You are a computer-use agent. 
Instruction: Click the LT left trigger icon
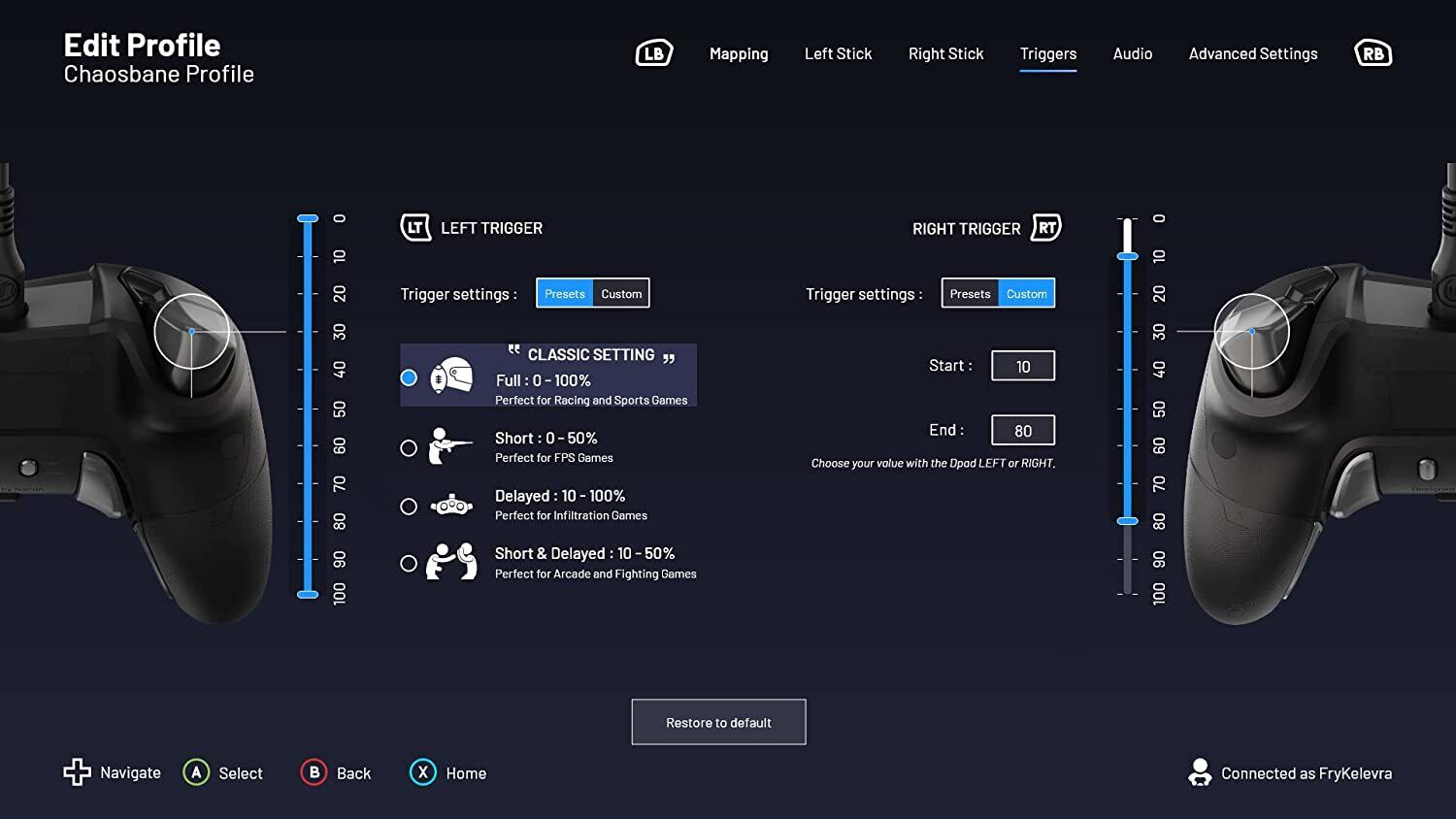pyautogui.click(x=415, y=228)
